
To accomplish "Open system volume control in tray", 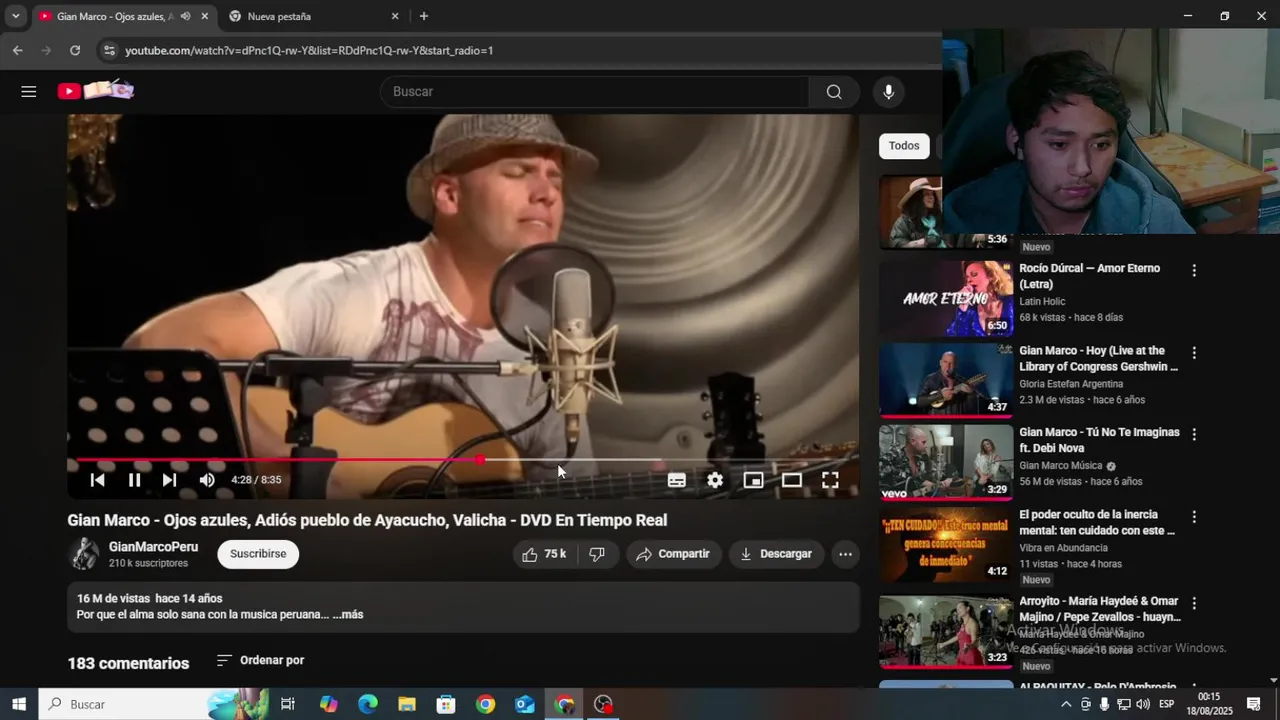I will (x=1142, y=704).
